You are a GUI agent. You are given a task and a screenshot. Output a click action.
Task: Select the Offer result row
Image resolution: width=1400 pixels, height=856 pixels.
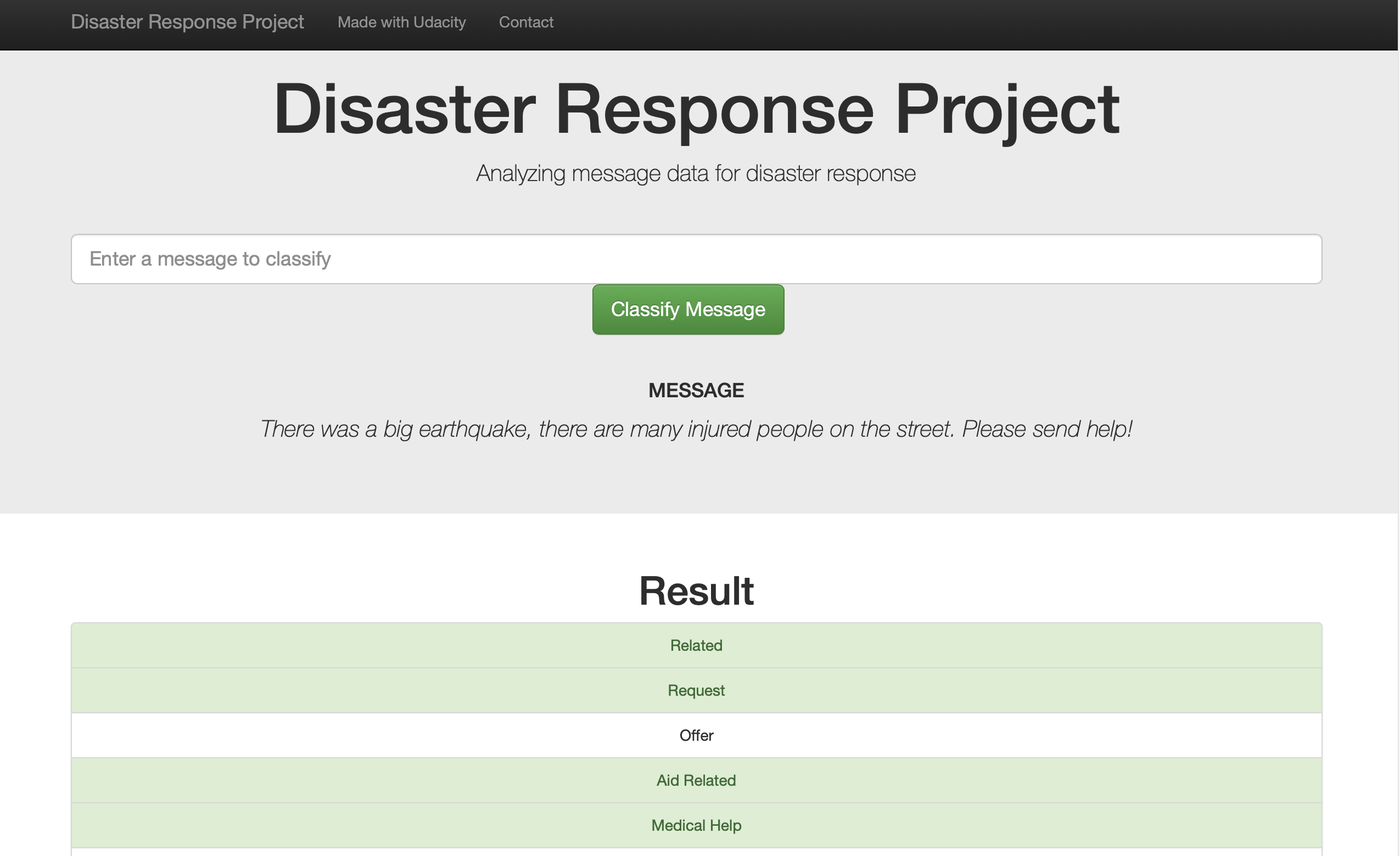point(696,735)
